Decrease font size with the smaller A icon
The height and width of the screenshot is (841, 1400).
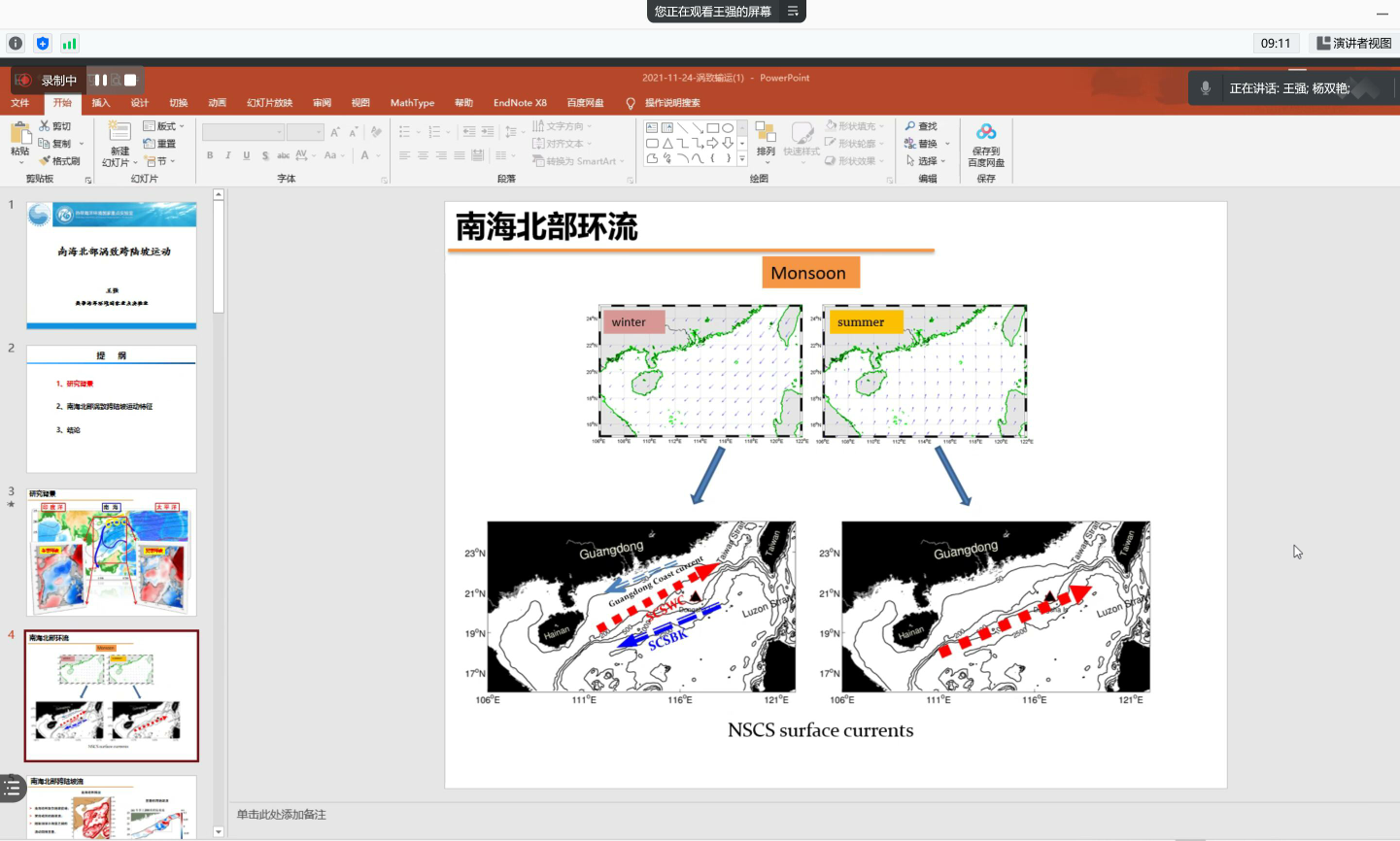(352, 132)
